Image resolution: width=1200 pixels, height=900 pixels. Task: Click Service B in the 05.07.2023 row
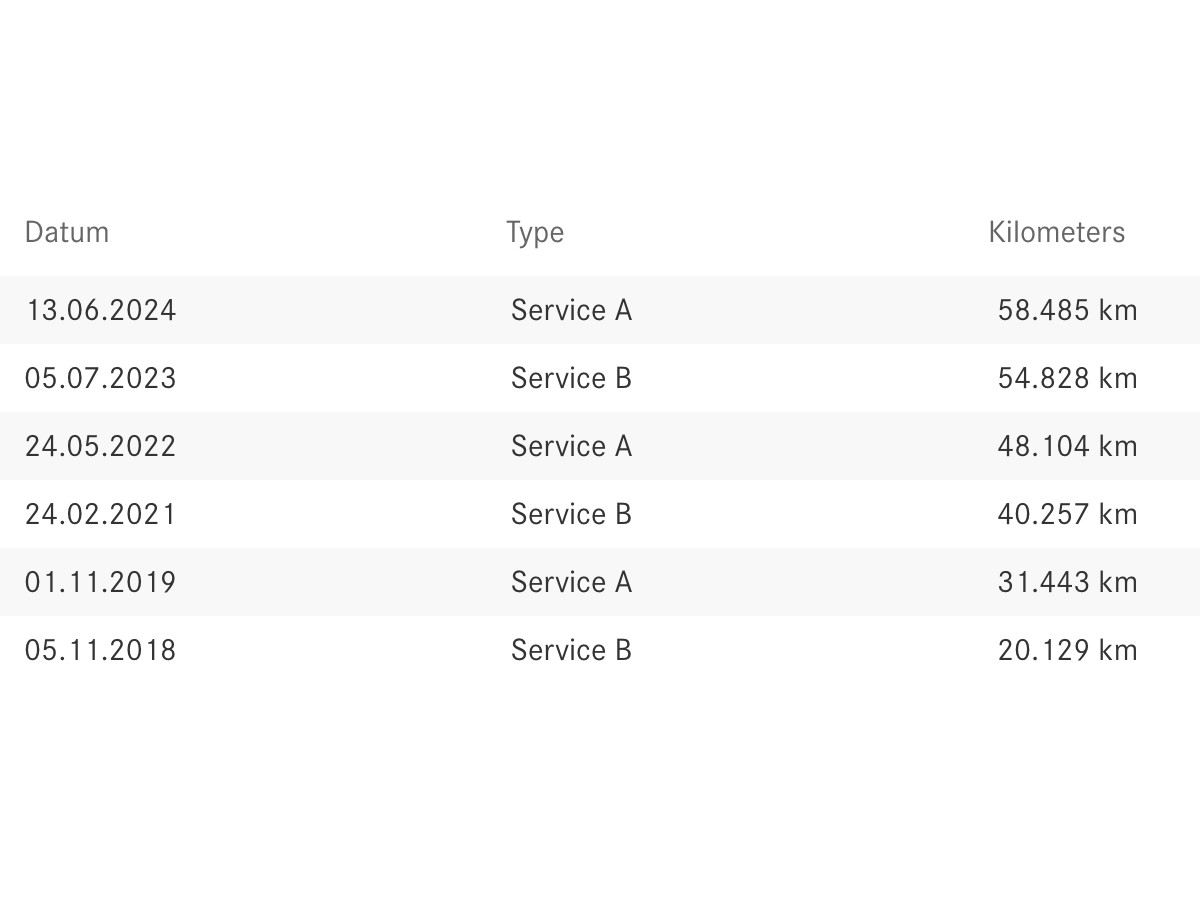(571, 378)
